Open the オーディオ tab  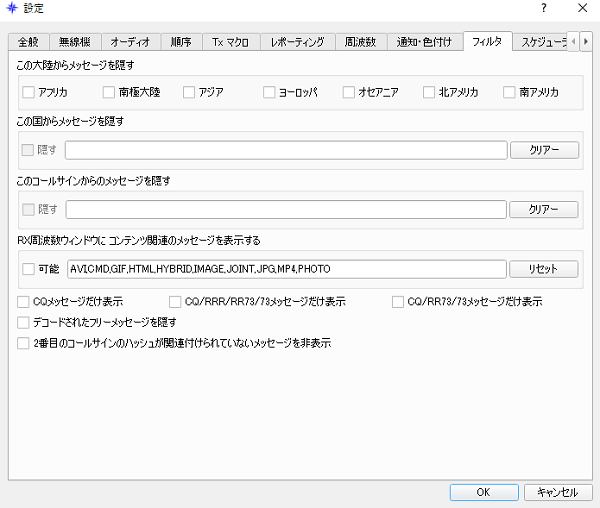(128, 42)
